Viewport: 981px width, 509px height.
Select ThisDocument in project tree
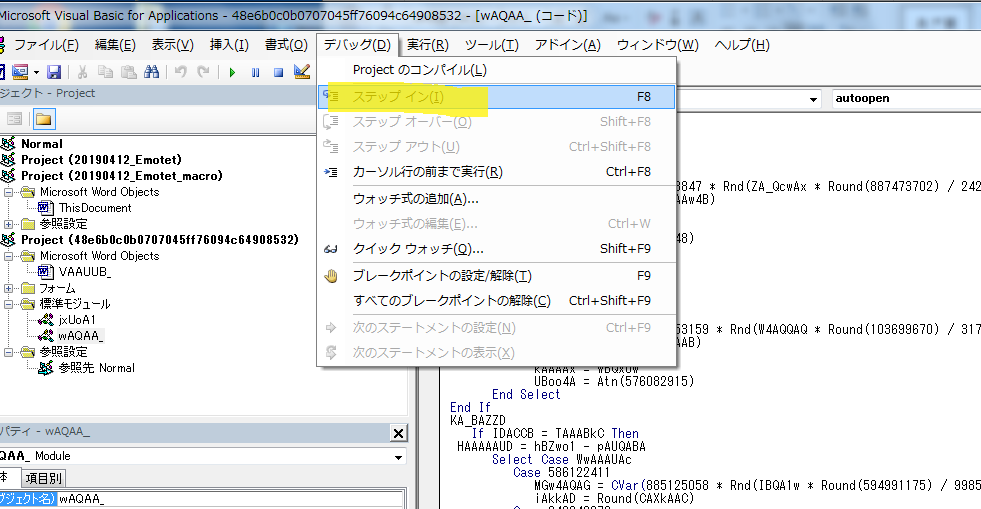pos(95,208)
